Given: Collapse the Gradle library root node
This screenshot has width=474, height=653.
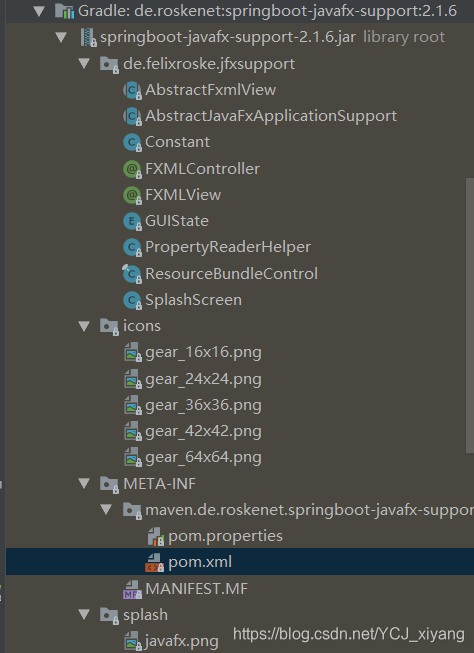Looking at the screenshot, I should pos(39,11).
